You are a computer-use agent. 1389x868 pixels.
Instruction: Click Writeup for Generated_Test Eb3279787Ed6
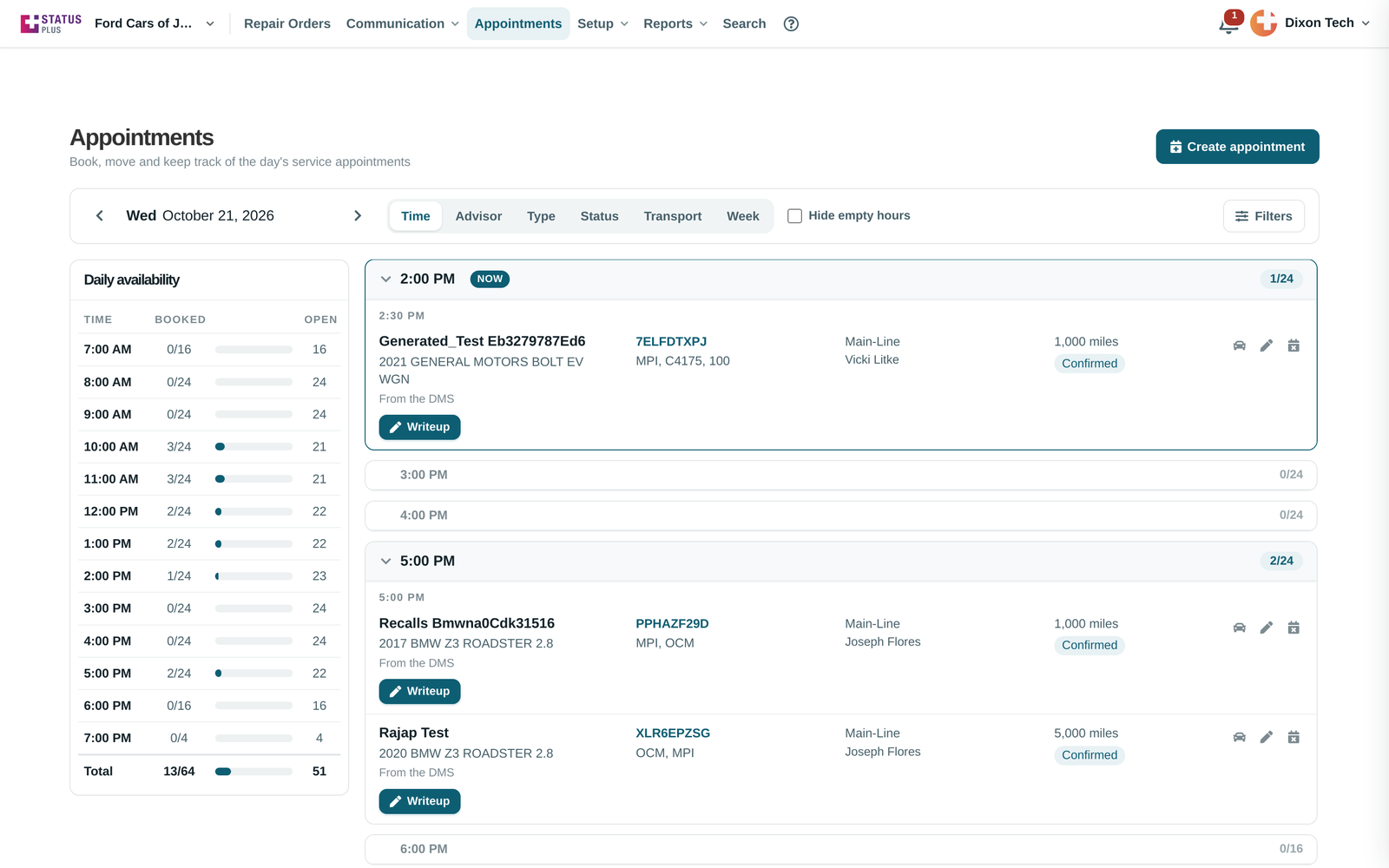(x=419, y=427)
